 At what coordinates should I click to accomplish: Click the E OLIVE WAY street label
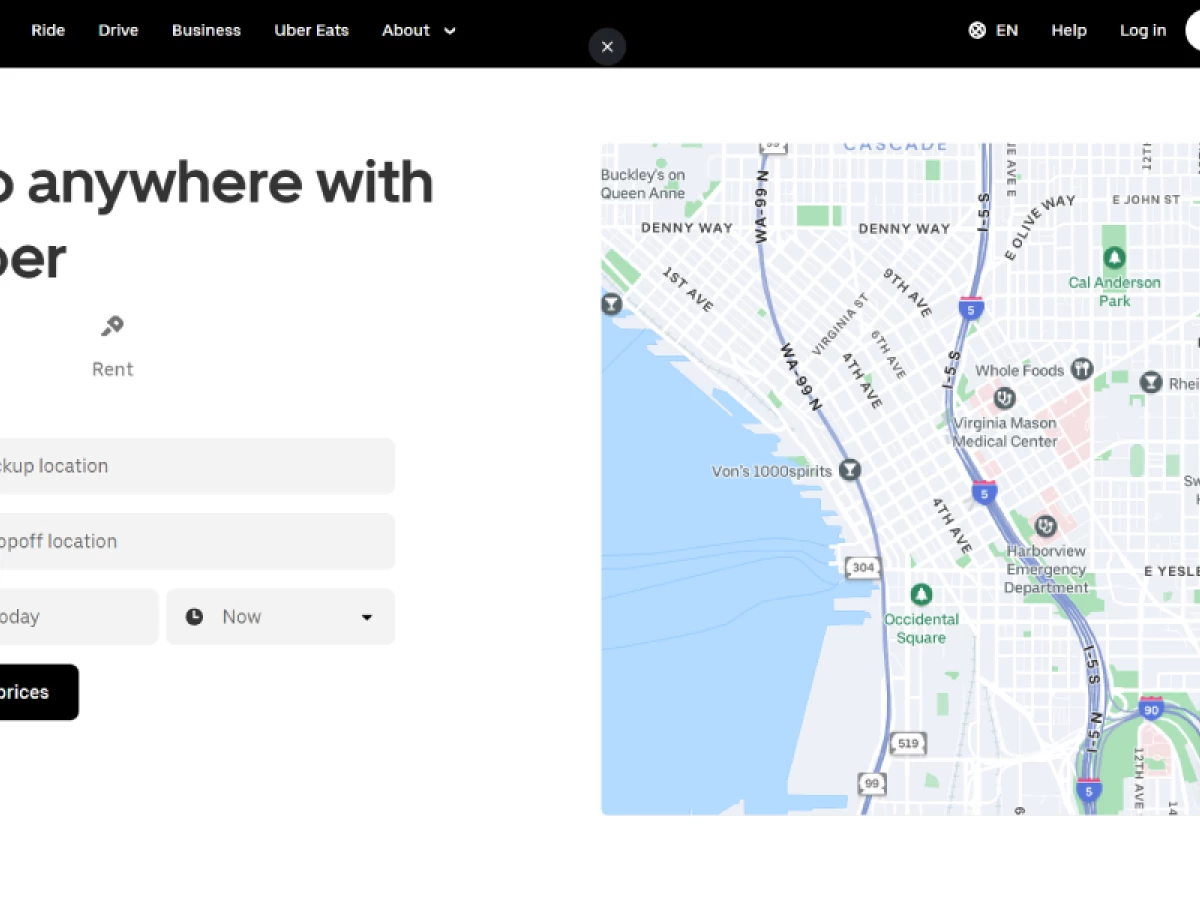pos(1040,228)
